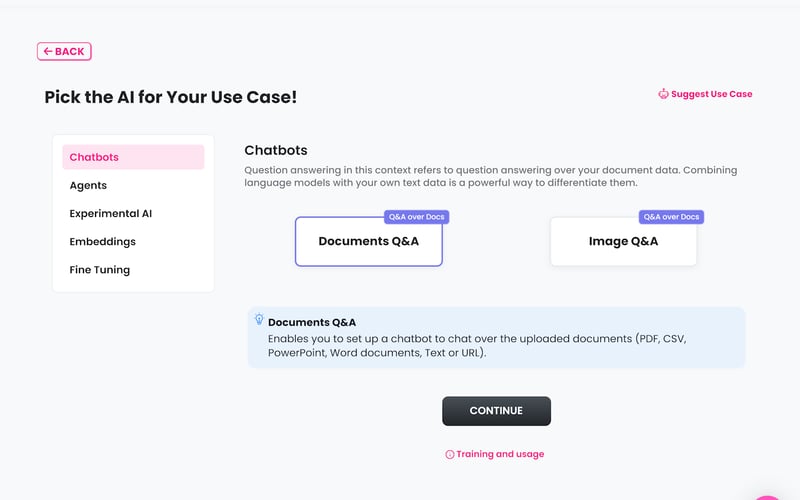Open the Training and usage link text
Screen dimensions: 800x500
500,454
